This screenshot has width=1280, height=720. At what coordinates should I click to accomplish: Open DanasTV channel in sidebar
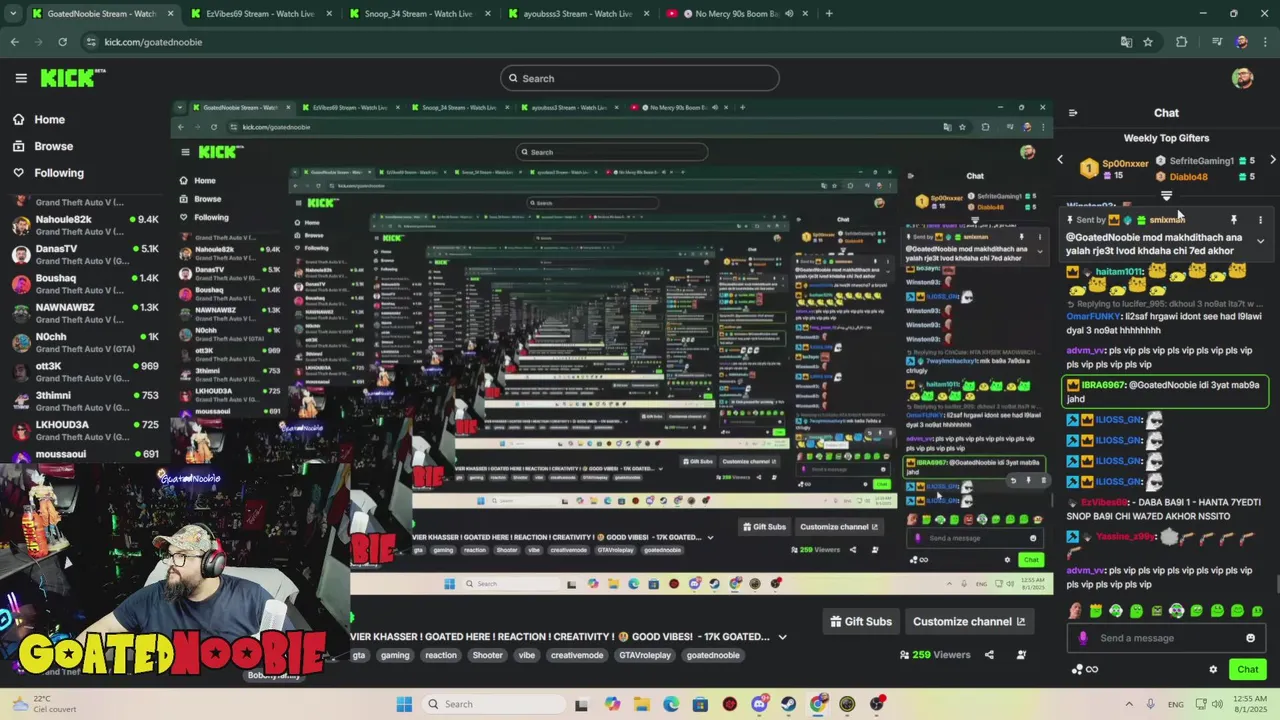tap(85, 254)
